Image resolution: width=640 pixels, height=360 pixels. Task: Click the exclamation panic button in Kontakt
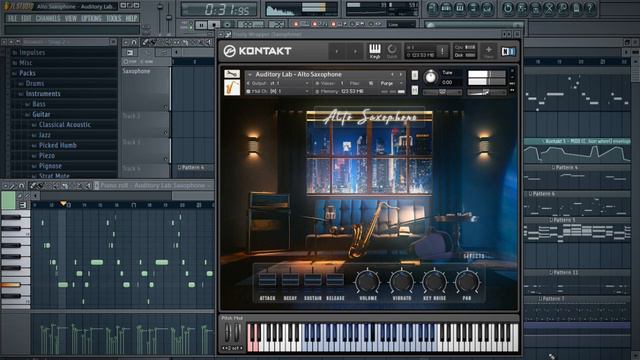click(x=442, y=51)
